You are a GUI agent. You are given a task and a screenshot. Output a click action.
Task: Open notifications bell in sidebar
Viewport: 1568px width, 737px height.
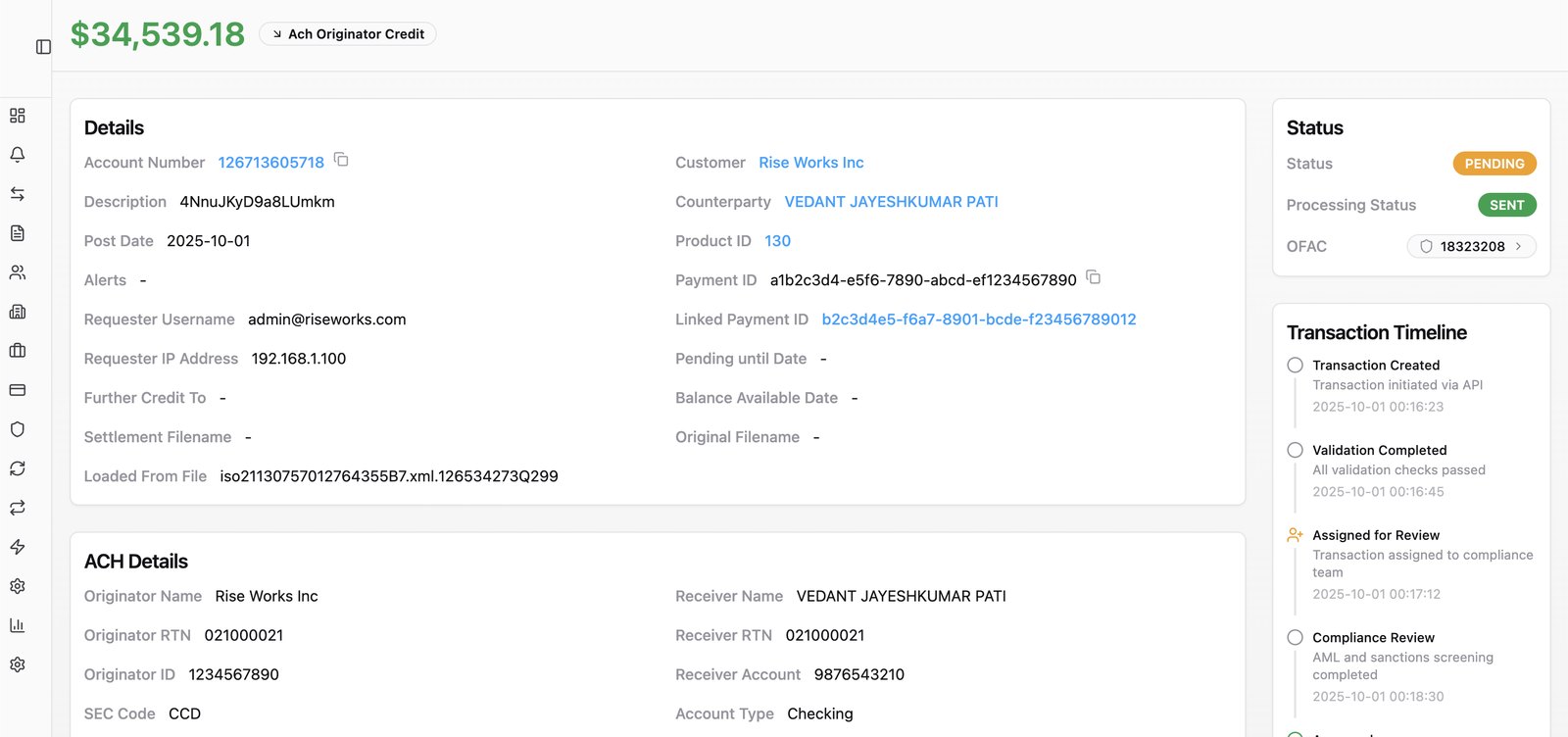[18, 155]
